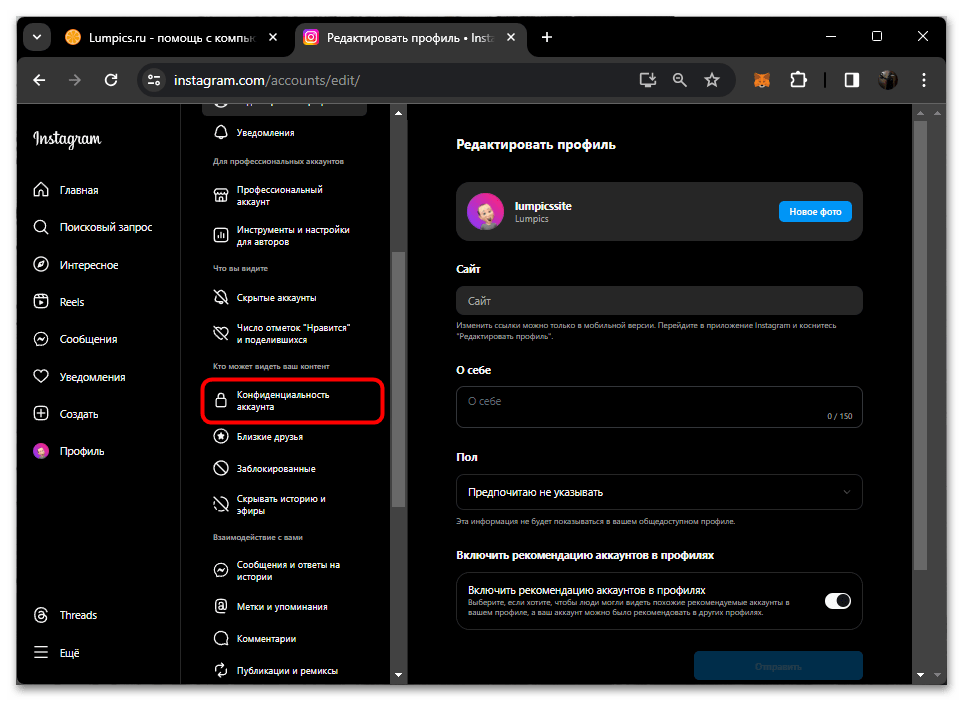Reload the page with refresh icon
This screenshot has height=701, width=963.
point(111,80)
